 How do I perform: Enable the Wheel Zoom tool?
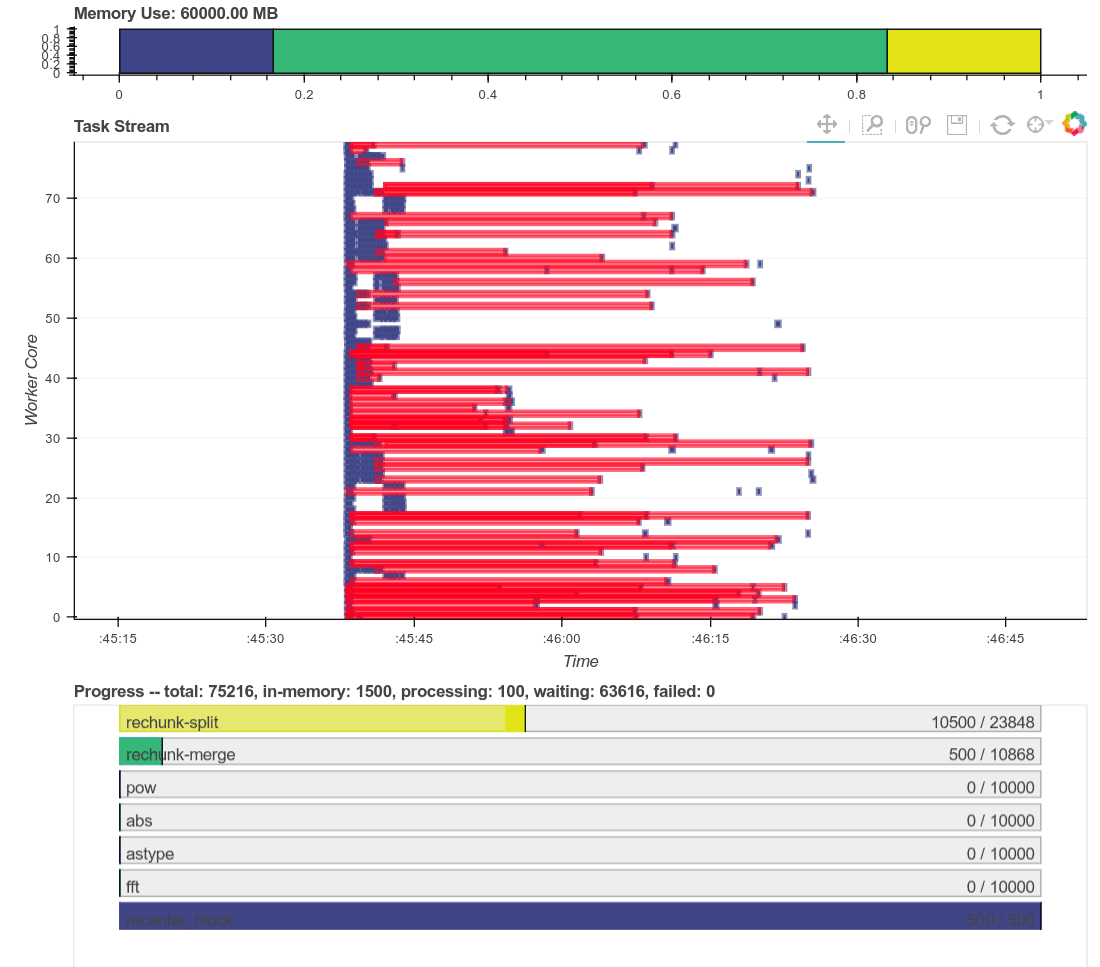point(918,125)
